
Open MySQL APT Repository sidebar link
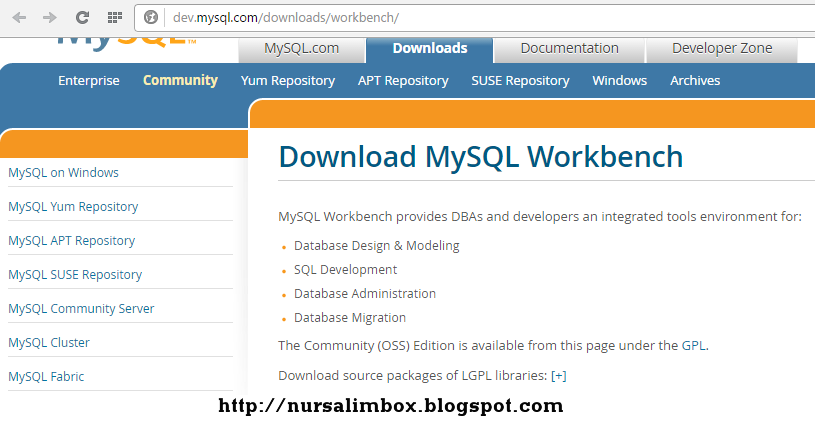click(72, 241)
